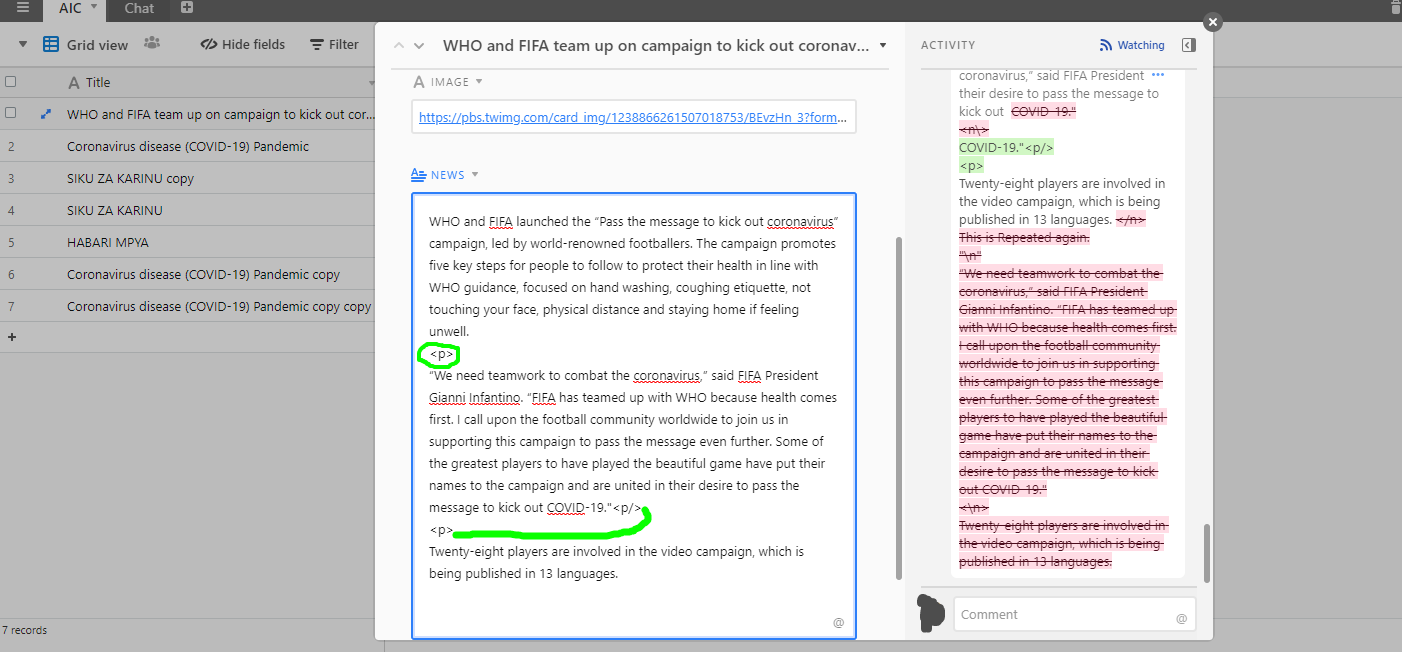Viewport: 1402px width, 652px height.
Task: Add a new table with plus icon
Action: [x=187, y=8]
